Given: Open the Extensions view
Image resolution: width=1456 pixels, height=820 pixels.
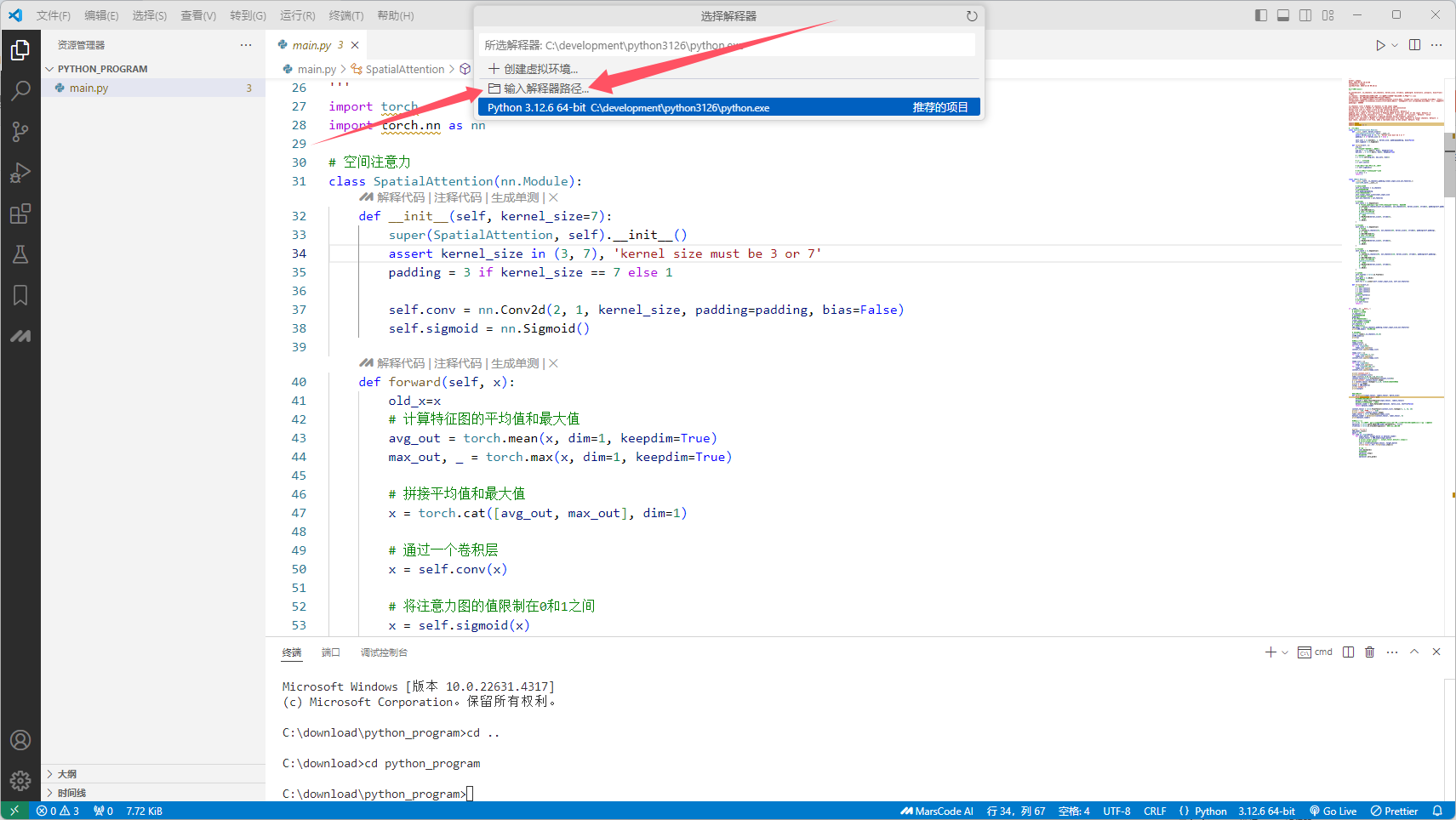Looking at the screenshot, I should click(x=20, y=214).
